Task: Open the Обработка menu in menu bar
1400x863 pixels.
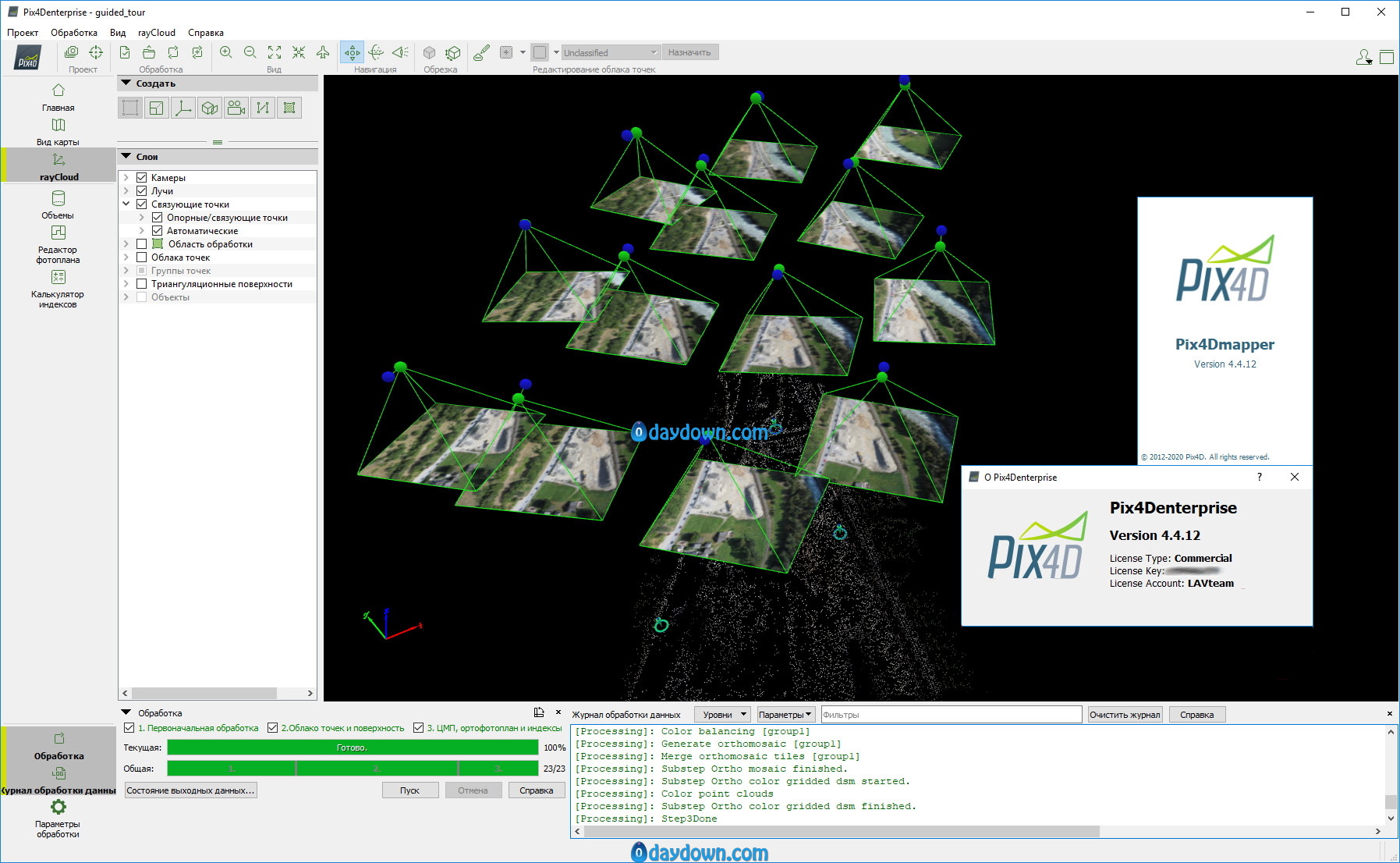Action: tap(74, 33)
